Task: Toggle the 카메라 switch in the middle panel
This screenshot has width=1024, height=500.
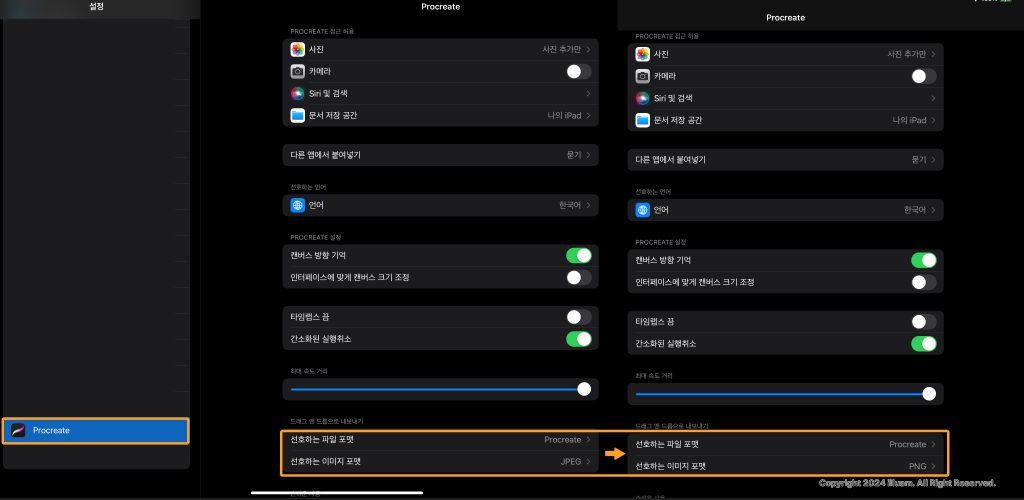Action: click(x=579, y=72)
